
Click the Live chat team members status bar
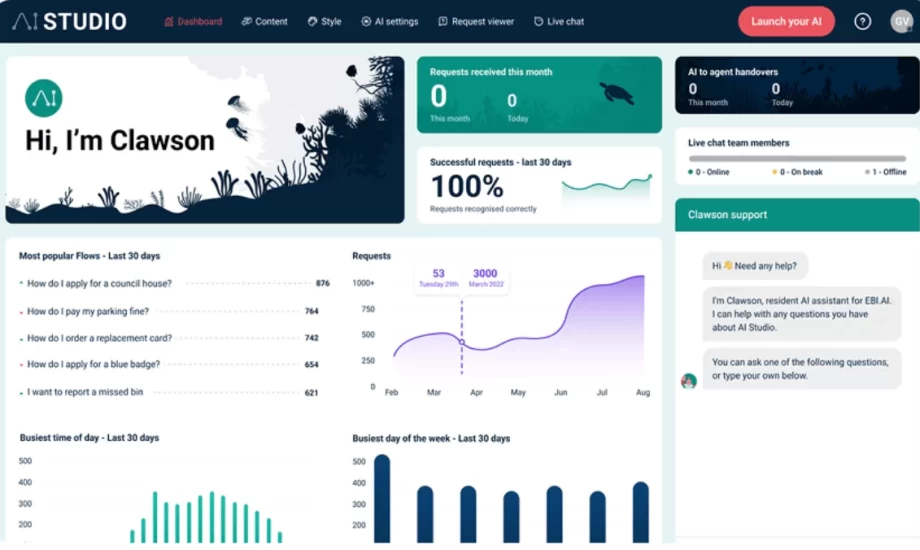797,158
